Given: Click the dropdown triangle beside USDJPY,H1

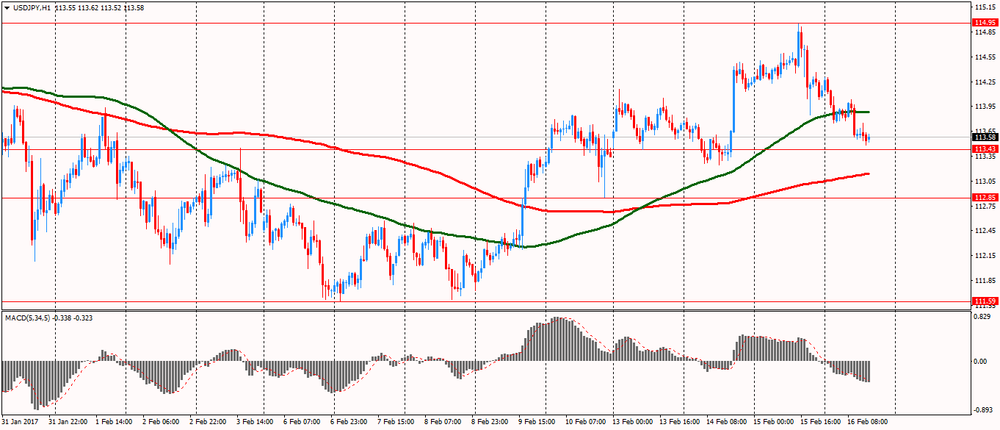Looking at the screenshot, I should 6,8.
